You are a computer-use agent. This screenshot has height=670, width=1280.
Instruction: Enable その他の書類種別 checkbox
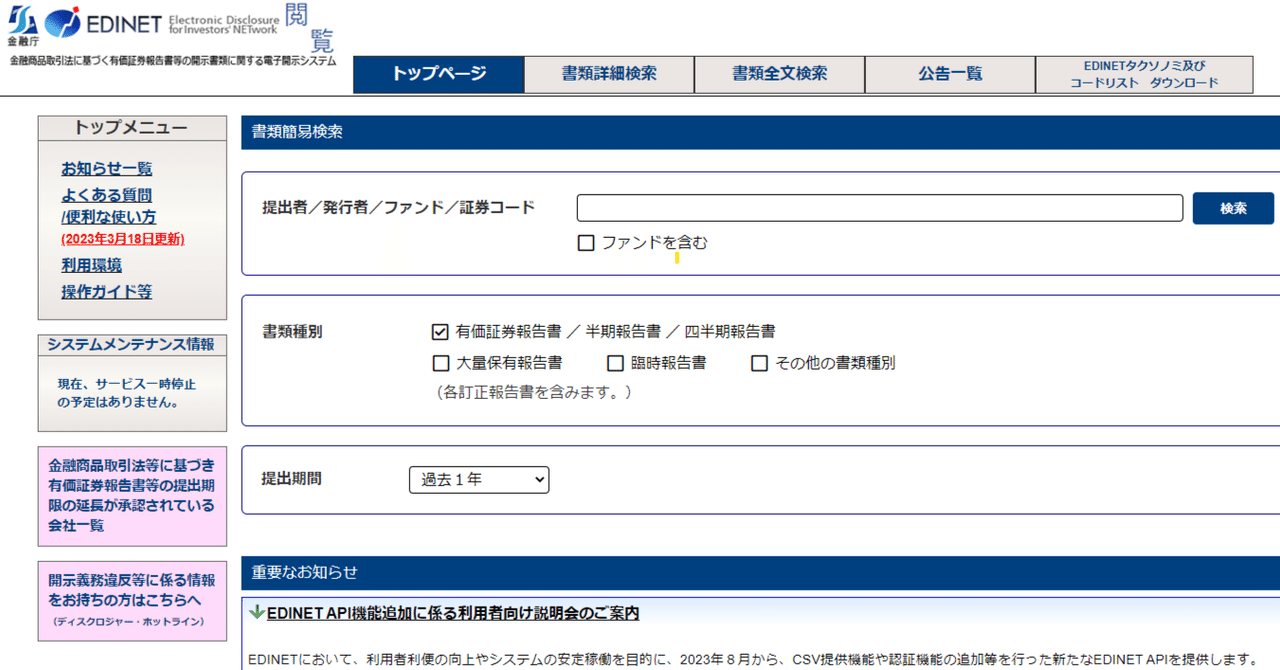tap(759, 363)
